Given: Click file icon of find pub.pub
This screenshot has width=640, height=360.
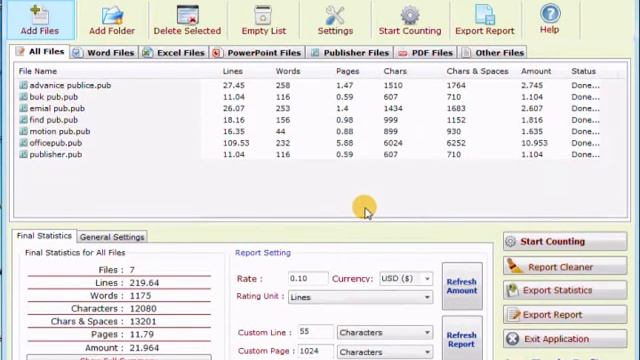Looking at the screenshot, I should pos(23,120).
